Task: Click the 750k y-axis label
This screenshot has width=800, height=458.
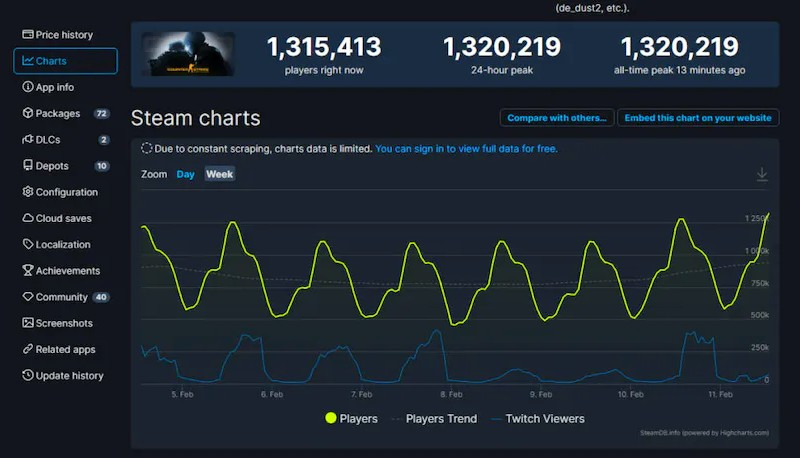Action: (x=760, y=283)
